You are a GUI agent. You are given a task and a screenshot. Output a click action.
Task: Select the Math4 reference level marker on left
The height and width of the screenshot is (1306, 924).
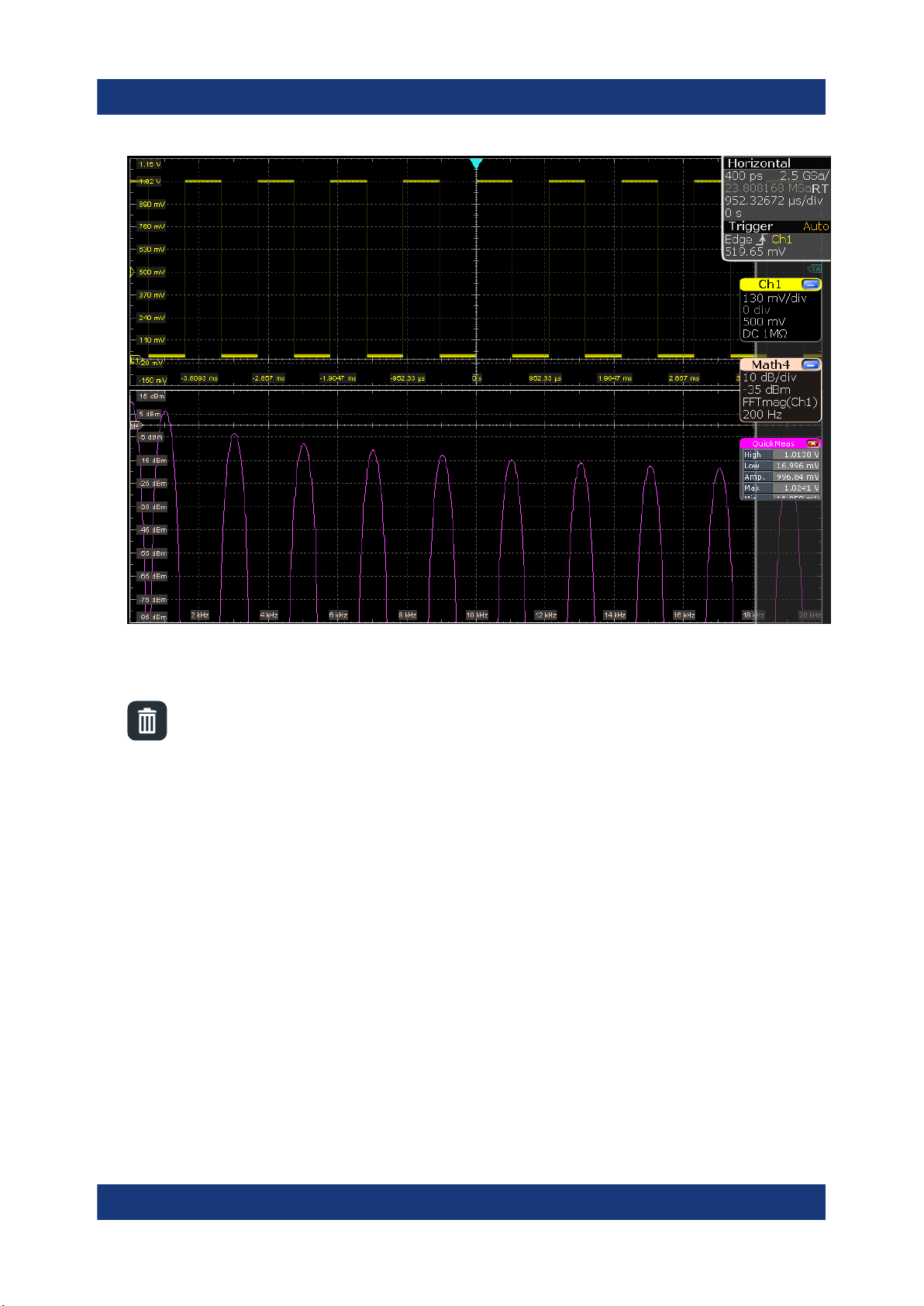[134, 426]
